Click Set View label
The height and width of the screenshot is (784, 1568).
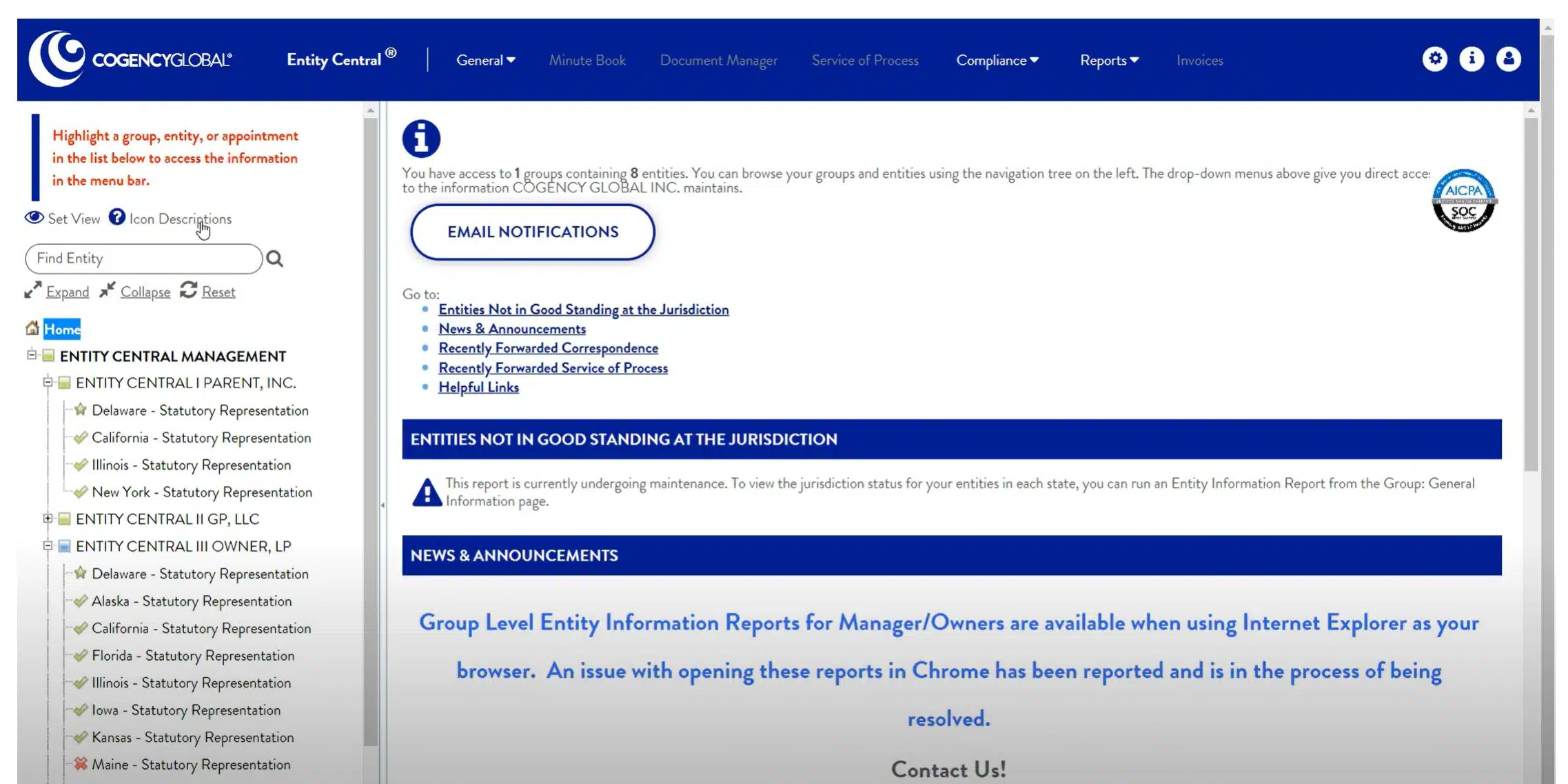pos(74,219)
